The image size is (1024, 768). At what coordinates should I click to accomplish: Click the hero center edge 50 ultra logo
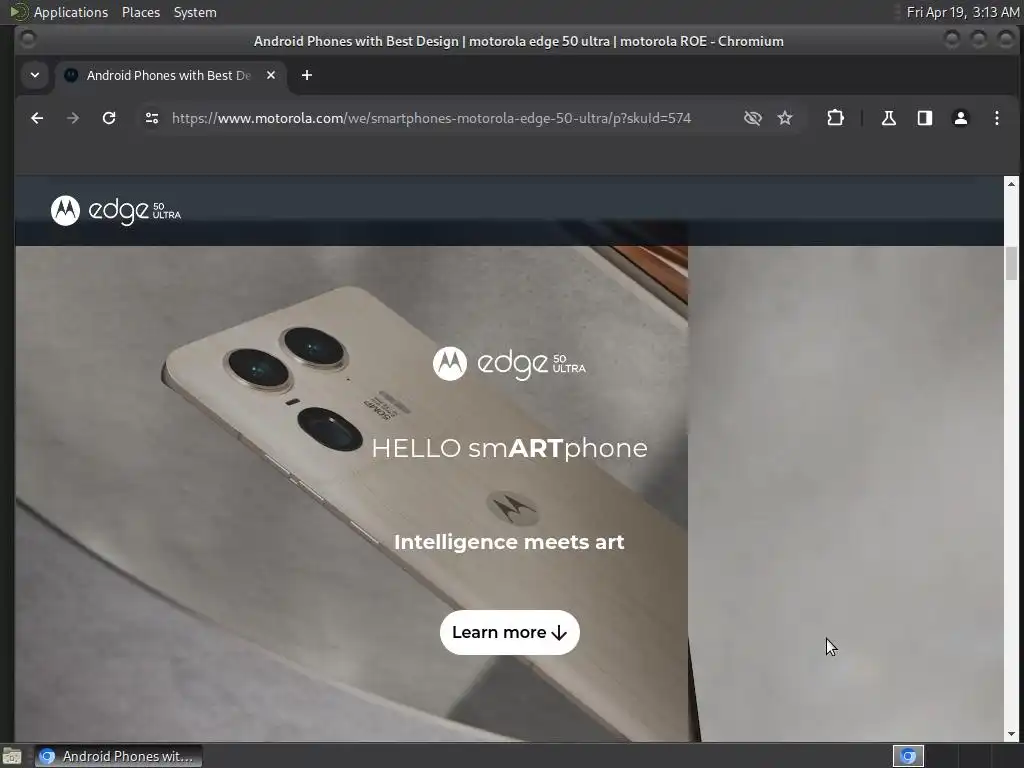[509, 363]
